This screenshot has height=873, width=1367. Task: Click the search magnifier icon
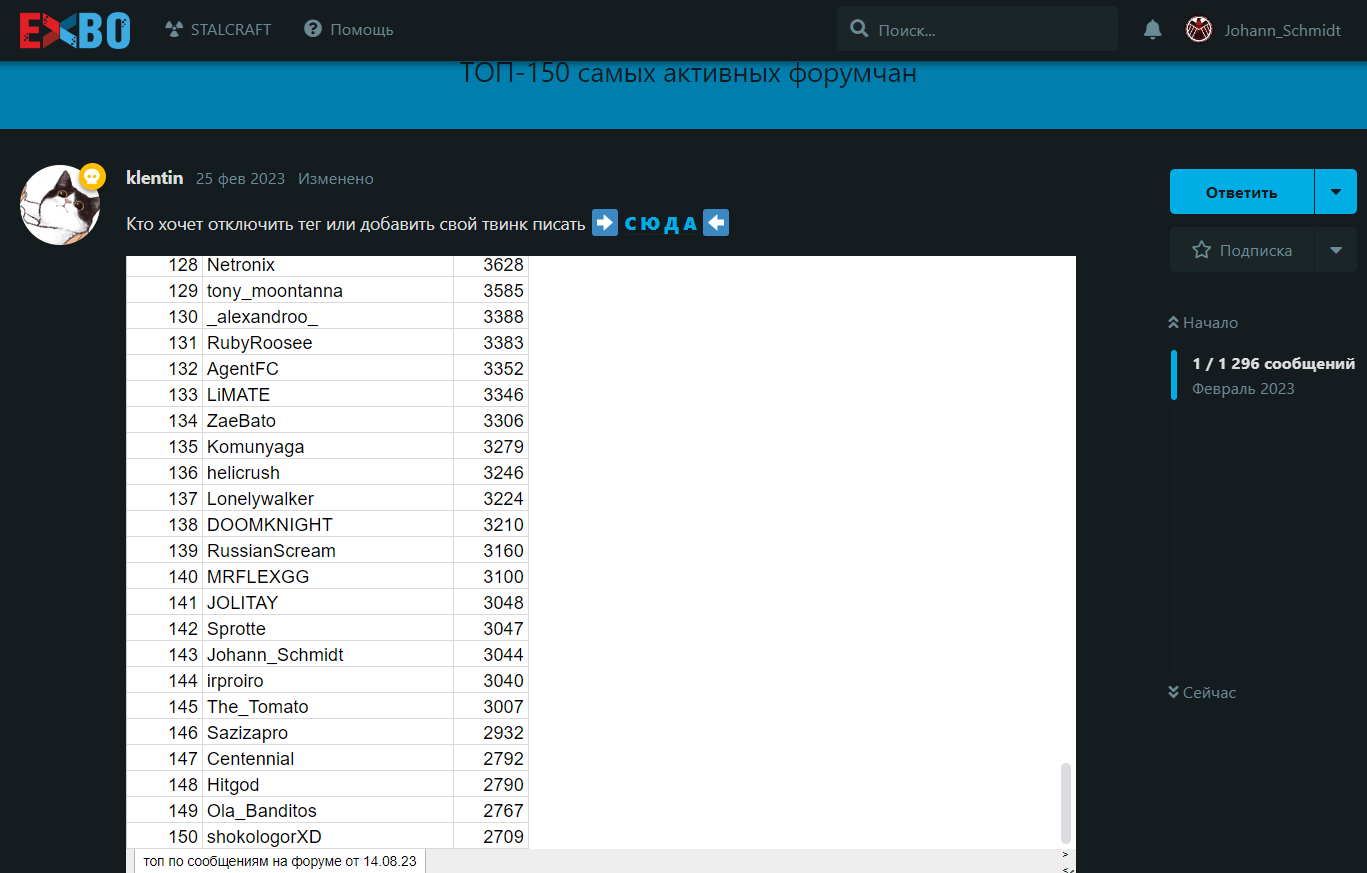859,29
